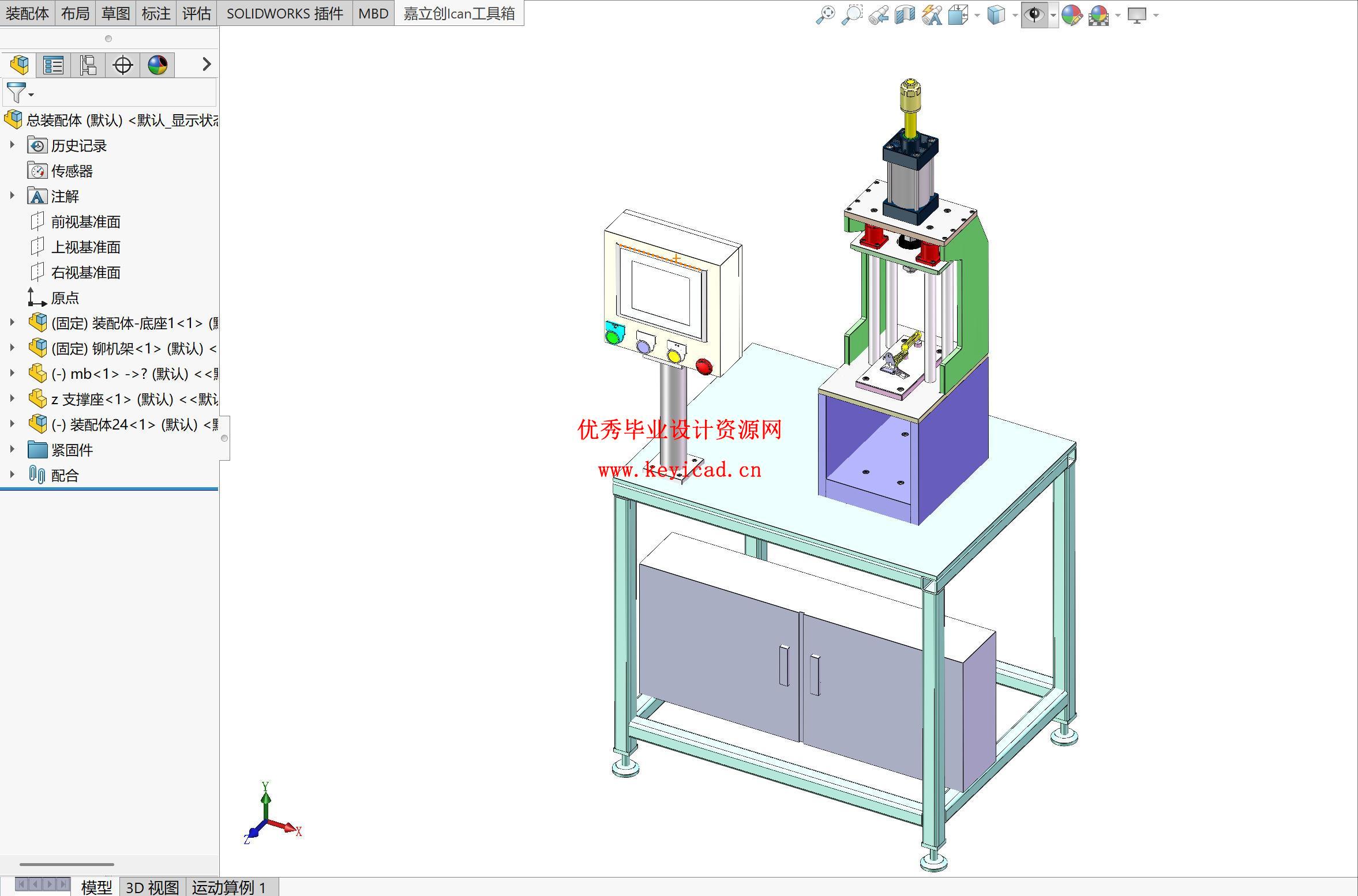Open the PropertyManager panel tab
Screen dimensions: 1358x896
(54, 65)
